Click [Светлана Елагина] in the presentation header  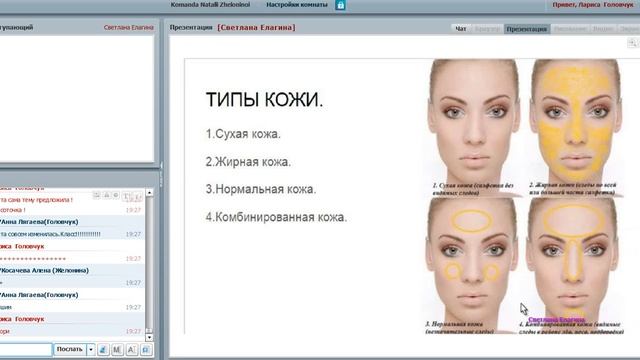(x=256, y=27)
